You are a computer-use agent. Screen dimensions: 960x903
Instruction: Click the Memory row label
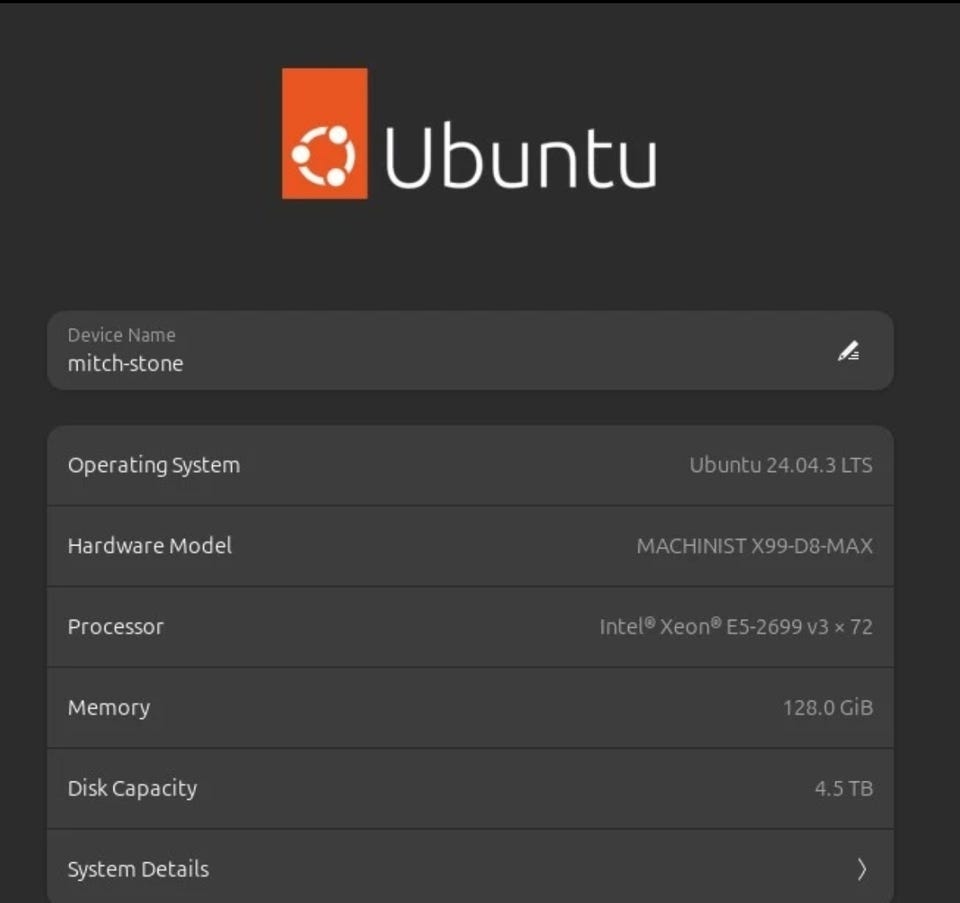pyautogui.click(x=109, y=708)
